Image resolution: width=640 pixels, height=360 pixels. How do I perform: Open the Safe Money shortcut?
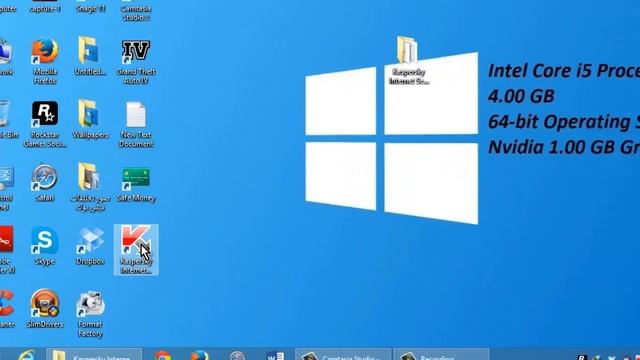[x=136, y=184]
